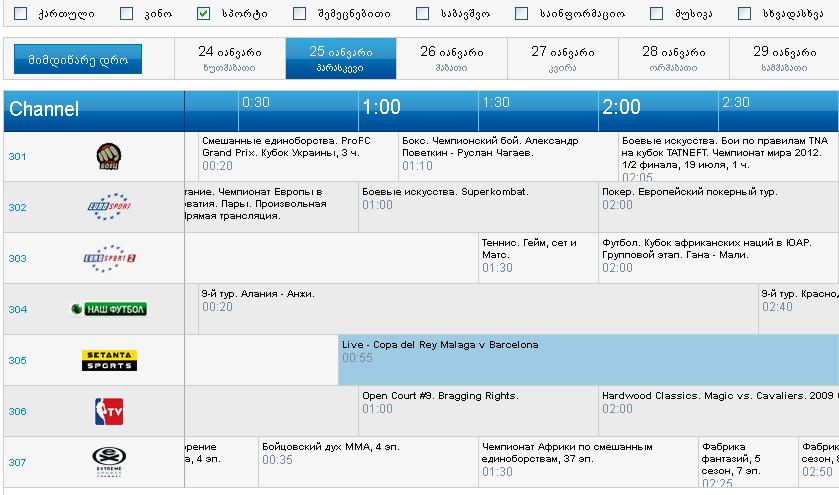
Task: Open the 26 იანვარი date tab
Action: point(452,58)
